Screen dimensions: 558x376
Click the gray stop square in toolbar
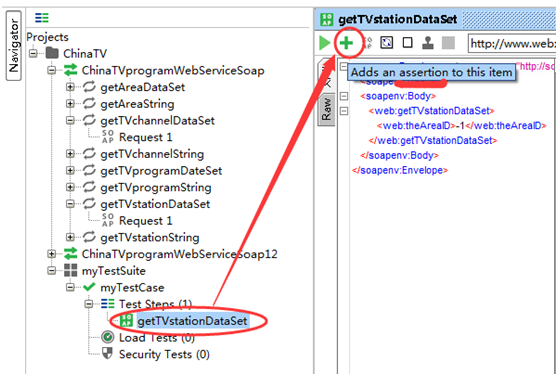448,43
